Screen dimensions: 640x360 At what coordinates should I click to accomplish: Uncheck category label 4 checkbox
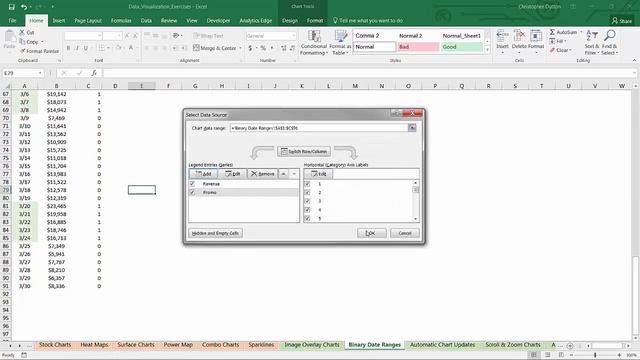[x=307, y=210]
